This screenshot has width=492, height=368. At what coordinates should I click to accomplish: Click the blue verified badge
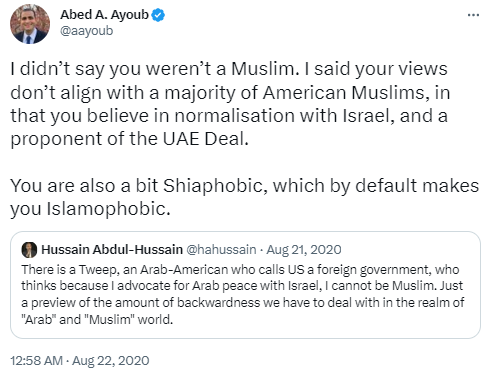tap(158, 15)
